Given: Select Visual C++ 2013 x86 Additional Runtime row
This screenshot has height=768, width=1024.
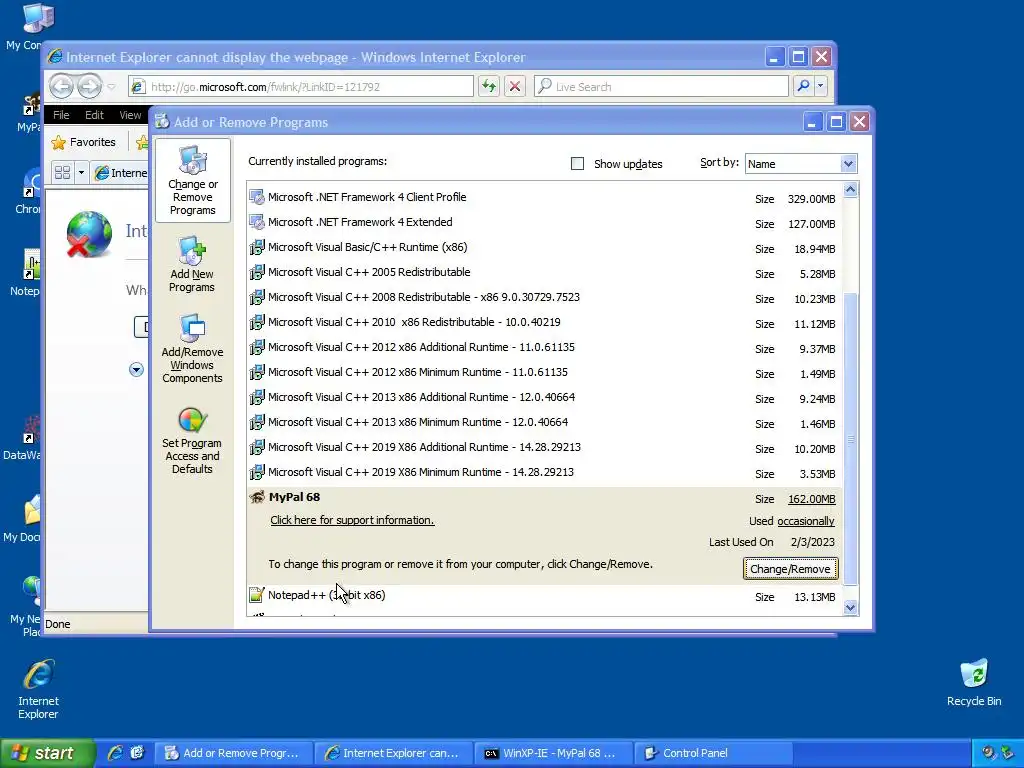Looking at the screenshot, I should tap(545, 398).
